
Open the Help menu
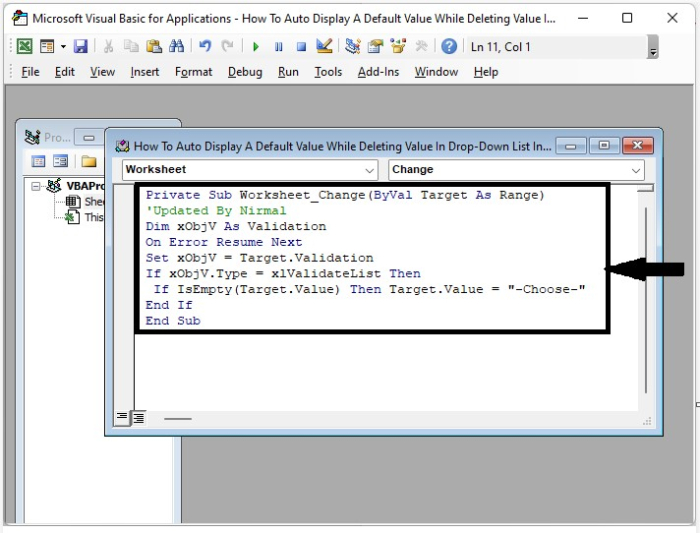tap(486, 72)
